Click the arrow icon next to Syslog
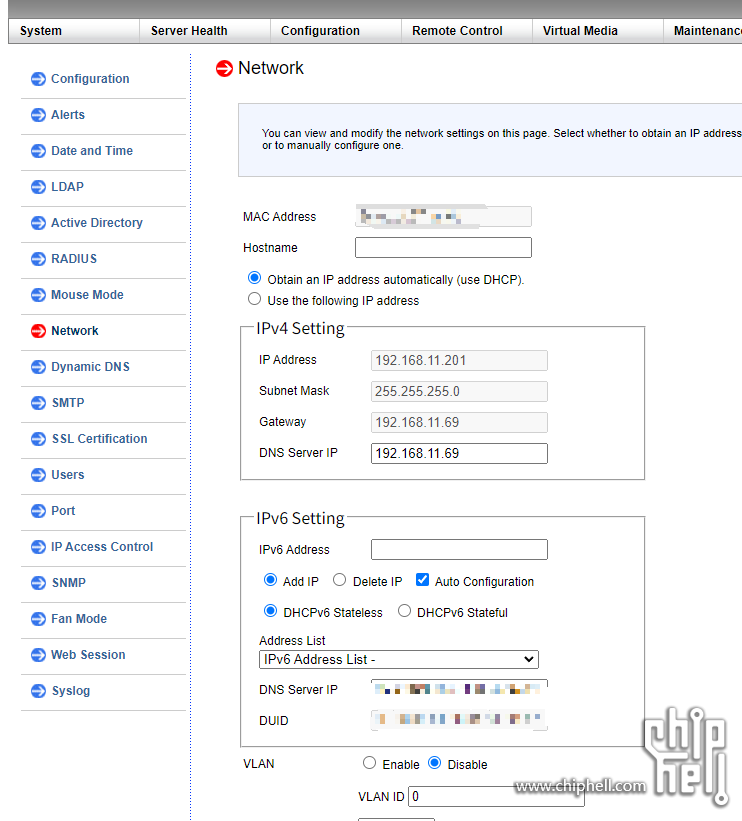This screenshot has width=742, height=821. coord(38,691)
